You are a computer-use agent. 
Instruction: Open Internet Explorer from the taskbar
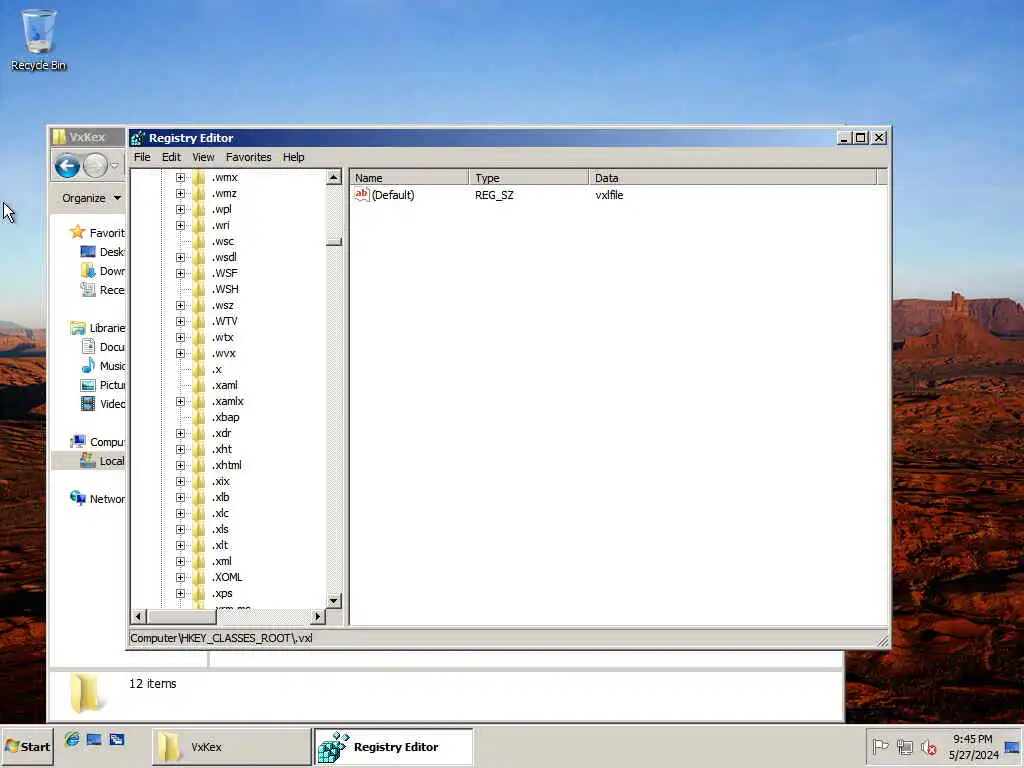(72, 739)
